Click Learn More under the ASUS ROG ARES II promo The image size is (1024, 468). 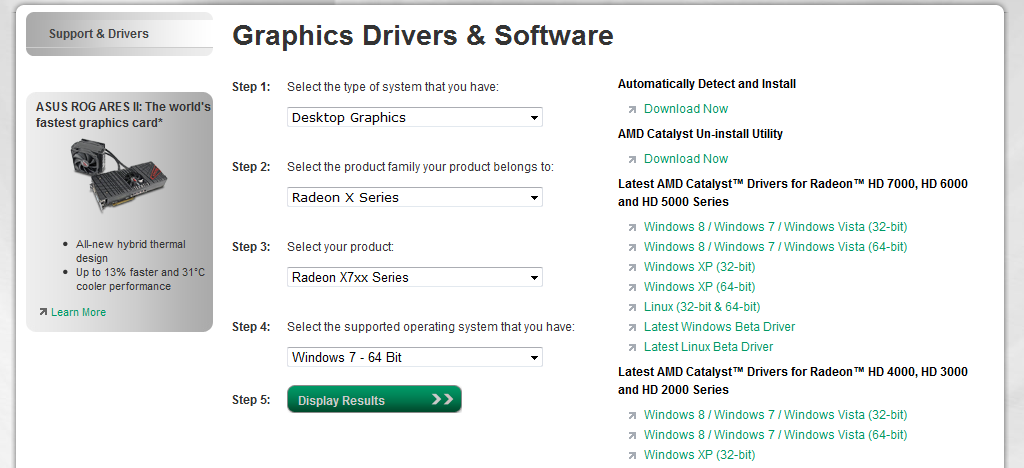pos(78,312)
